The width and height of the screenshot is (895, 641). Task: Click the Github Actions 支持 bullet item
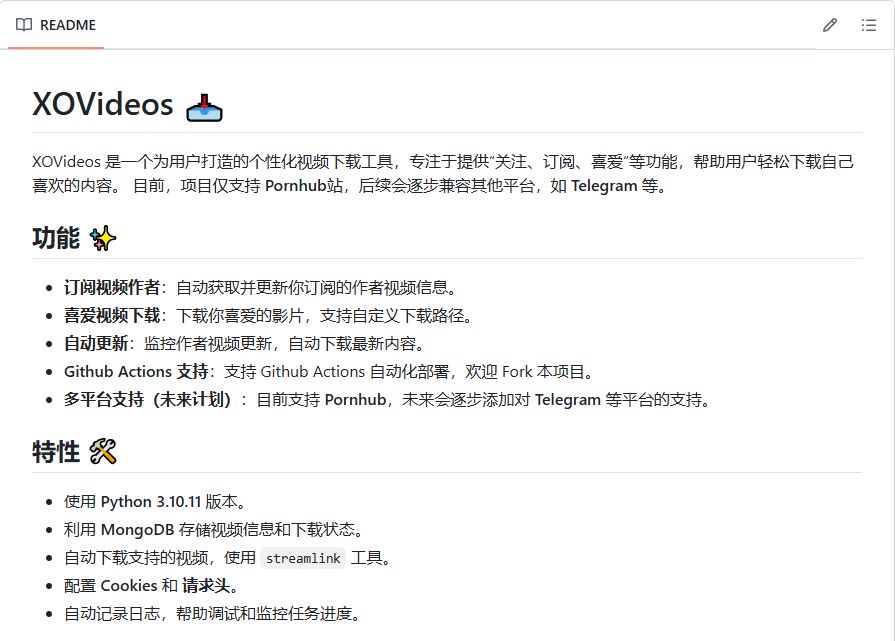coord(123,370)
